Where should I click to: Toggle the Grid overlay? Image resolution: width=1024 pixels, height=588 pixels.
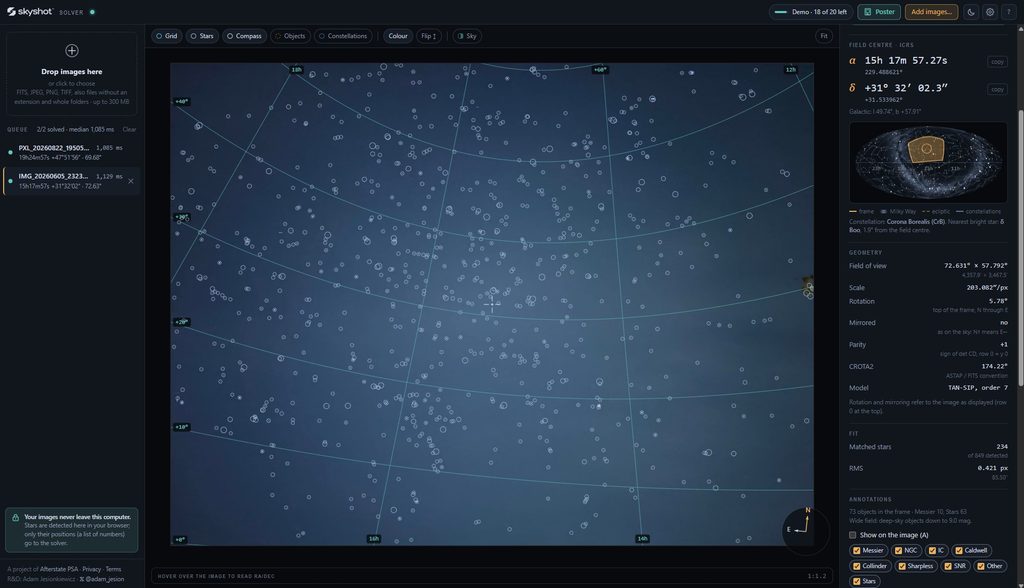167,36
